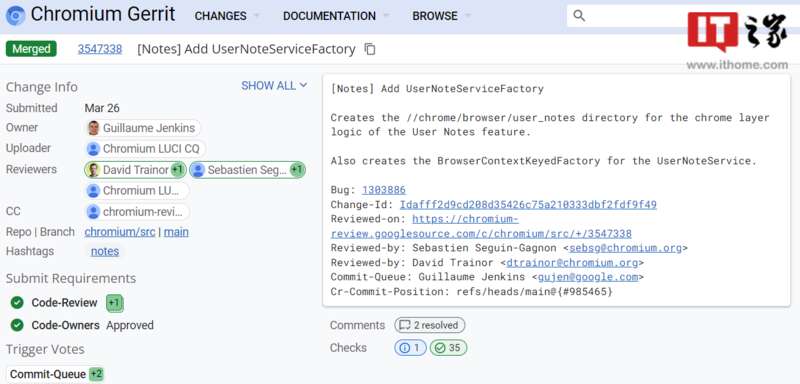
Task: Open the CHANGES dropdown menu
Action: [x=227, y=16]
